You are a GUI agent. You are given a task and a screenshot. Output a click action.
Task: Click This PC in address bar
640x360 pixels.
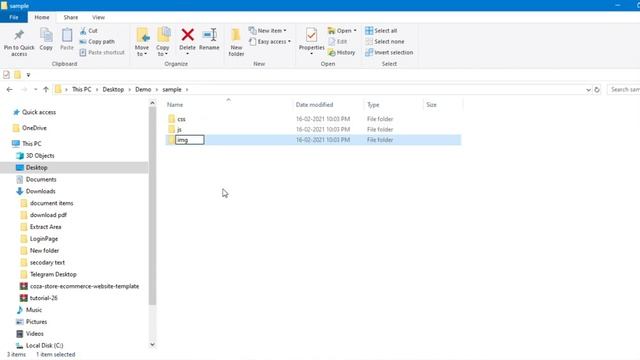click(x=82, y=89)
